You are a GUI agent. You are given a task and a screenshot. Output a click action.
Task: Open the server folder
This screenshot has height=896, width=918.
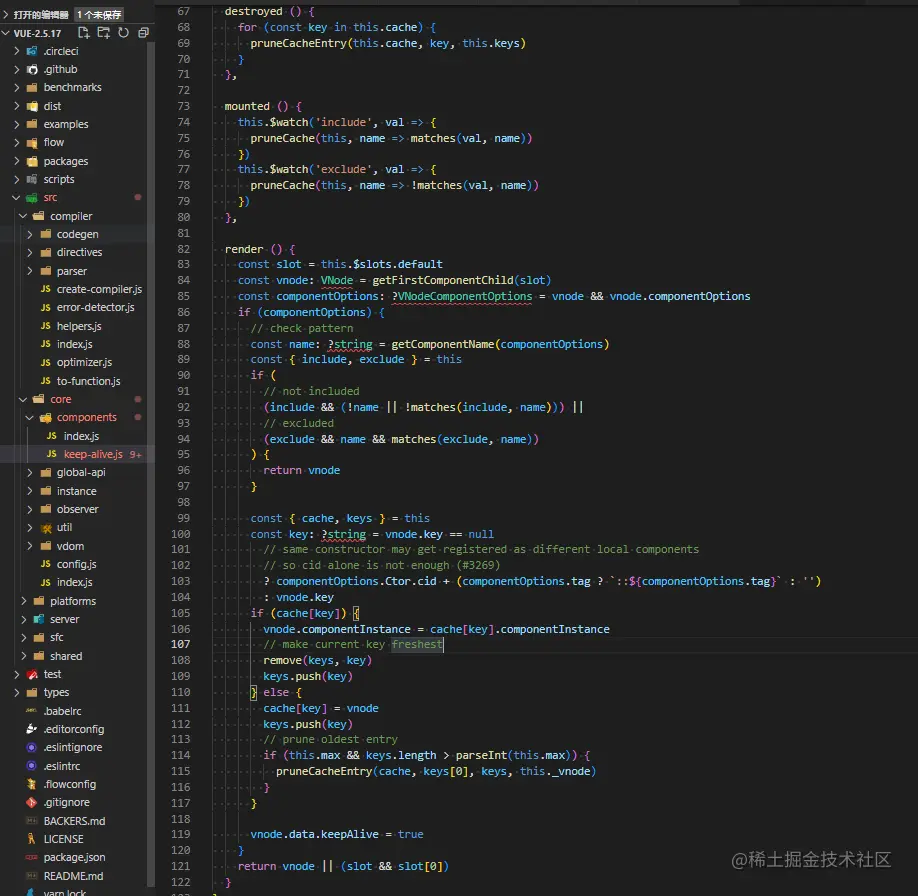click(64, 620)
